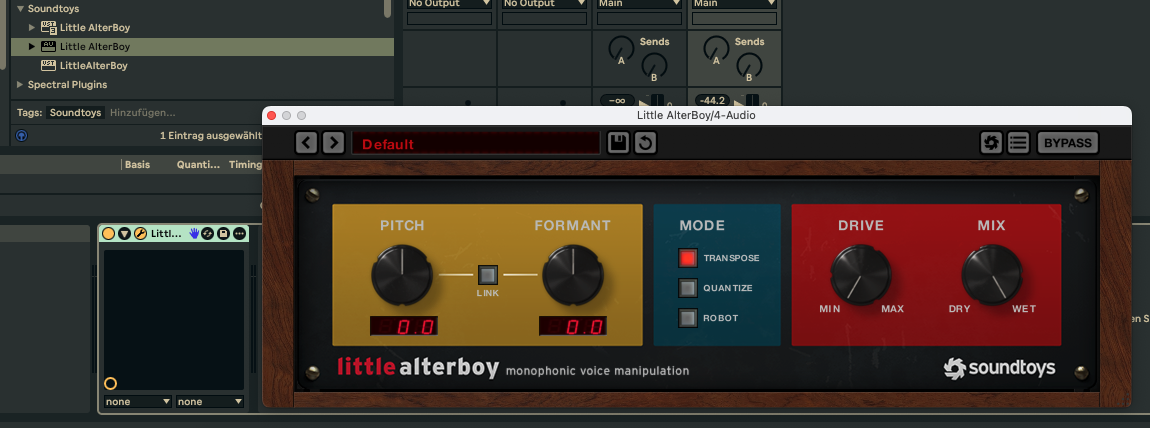
Task: Fold the Littl... device with triangle button
Action: [x=124, y=234]
